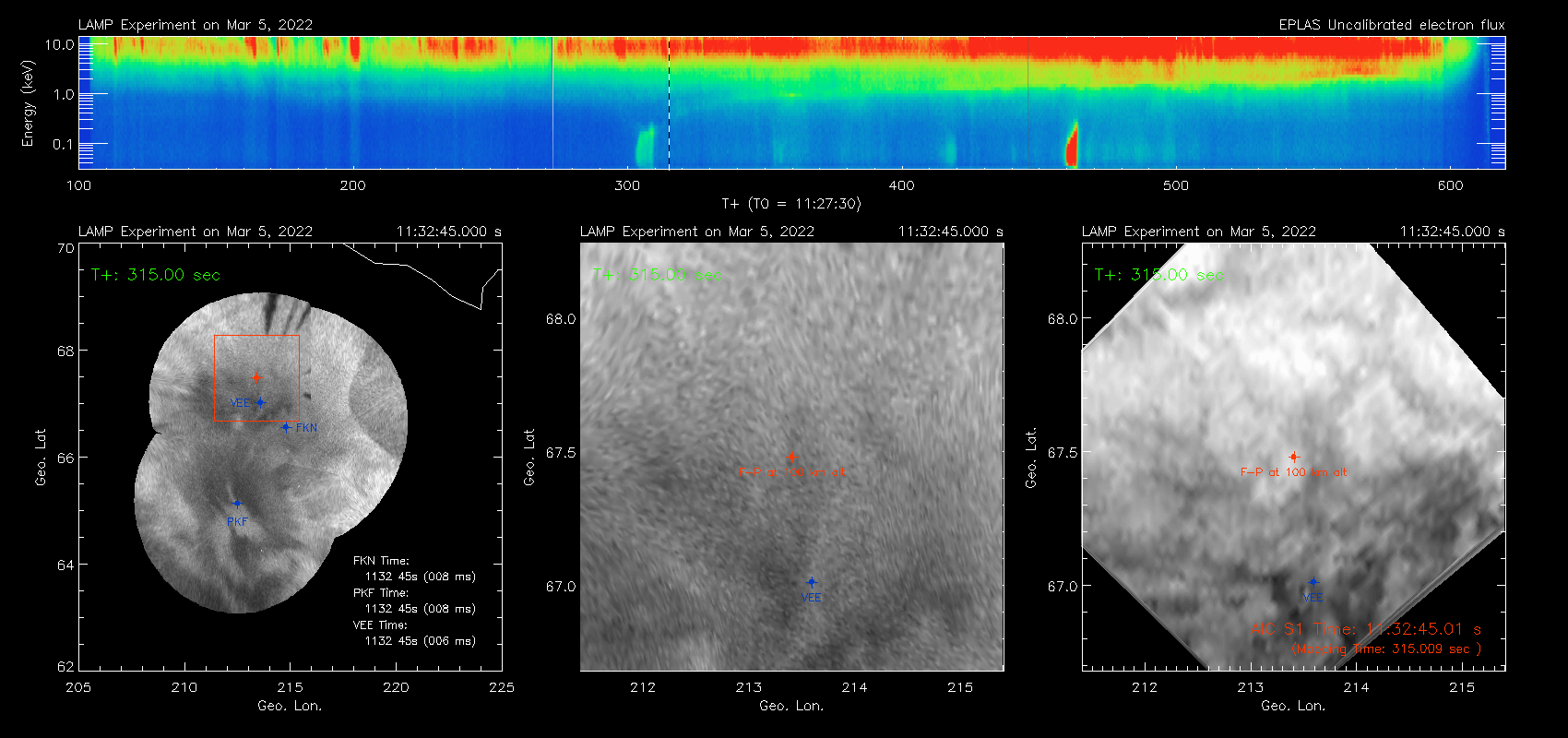Click the '300' tick on spectrogram time axis

pos(627,185)
